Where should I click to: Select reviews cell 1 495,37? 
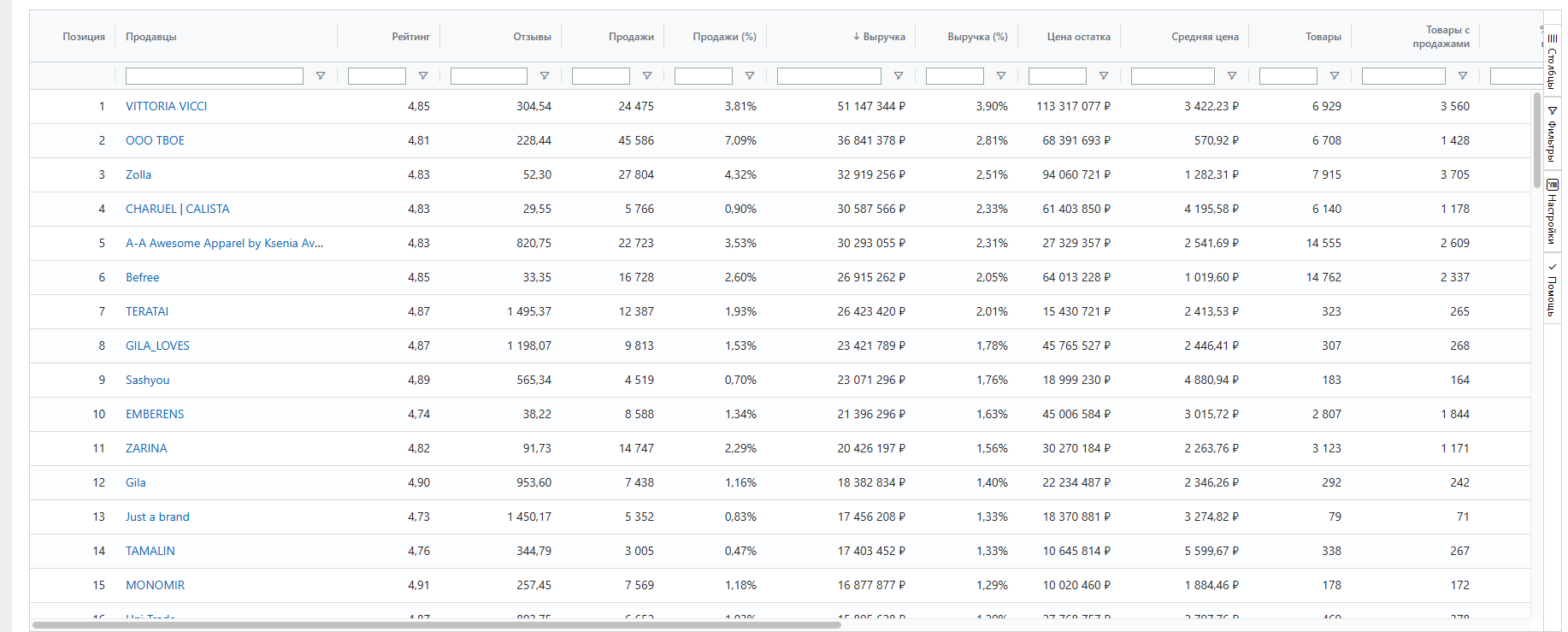pyautogui.click(x=529, y=311)
